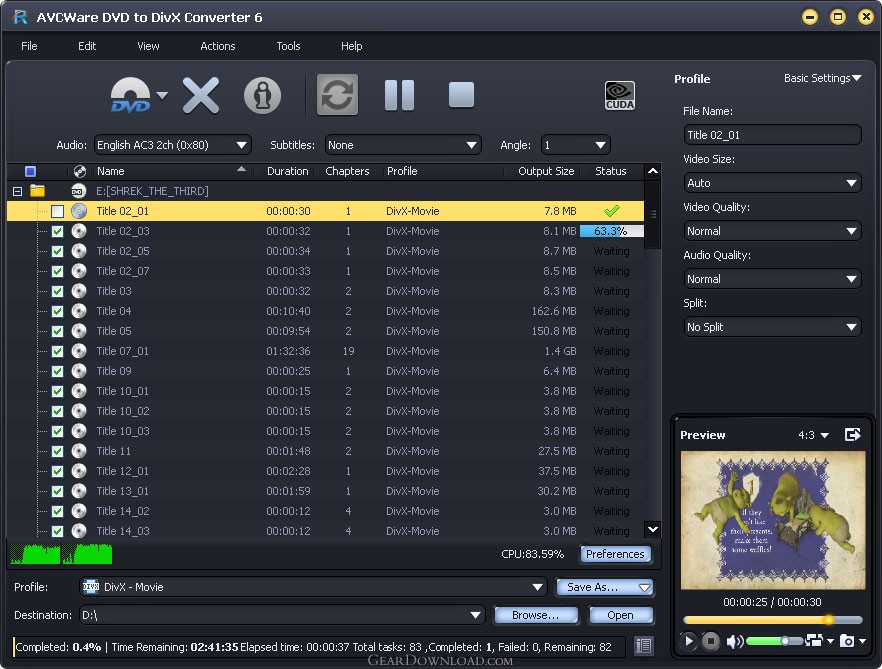This screenshot has height=669, width=882.
Task: Open the Help menu
Action: pos(352,46)
